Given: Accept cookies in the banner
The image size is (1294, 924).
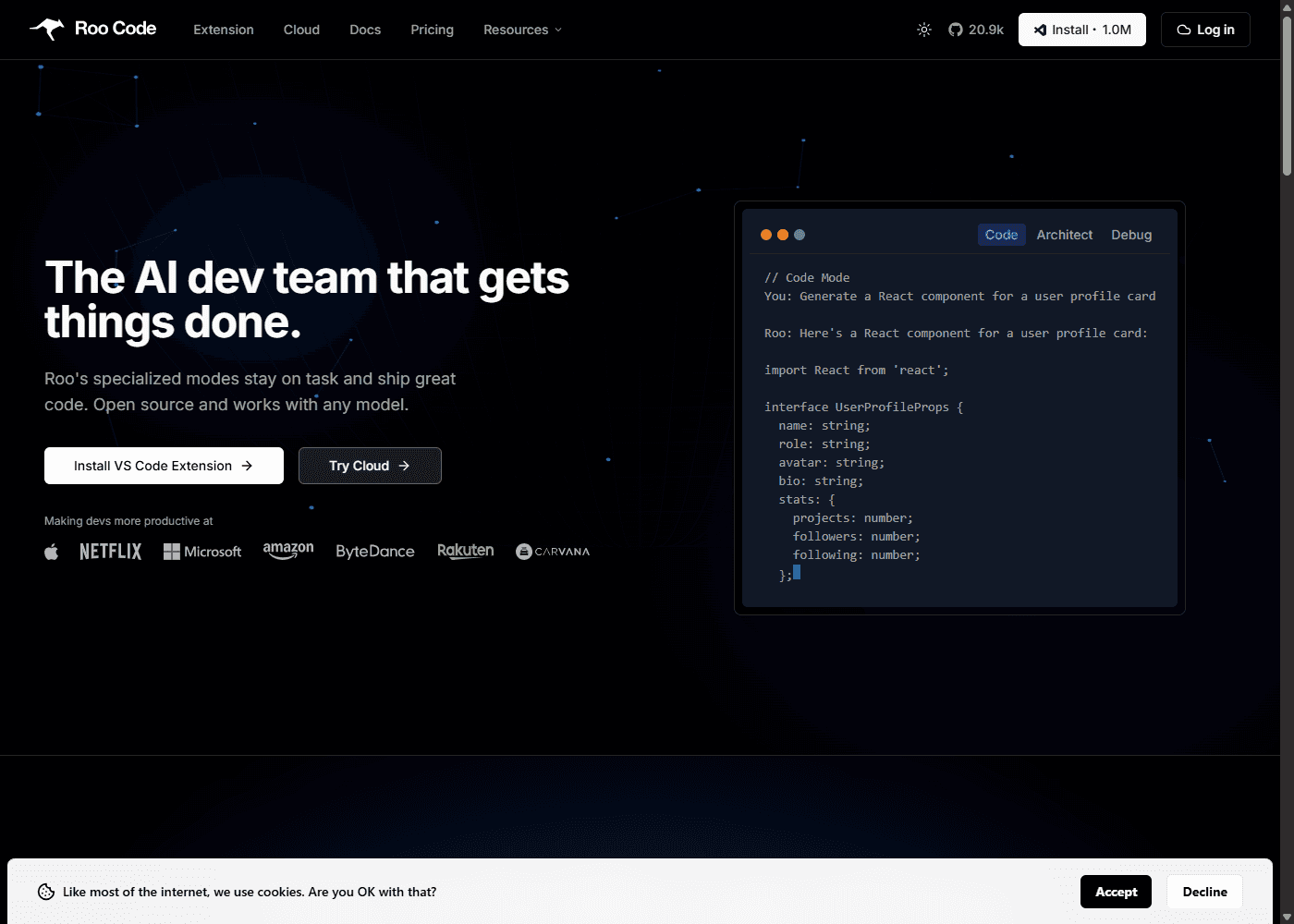Looking at the screenshot, I should point(1116,892).
